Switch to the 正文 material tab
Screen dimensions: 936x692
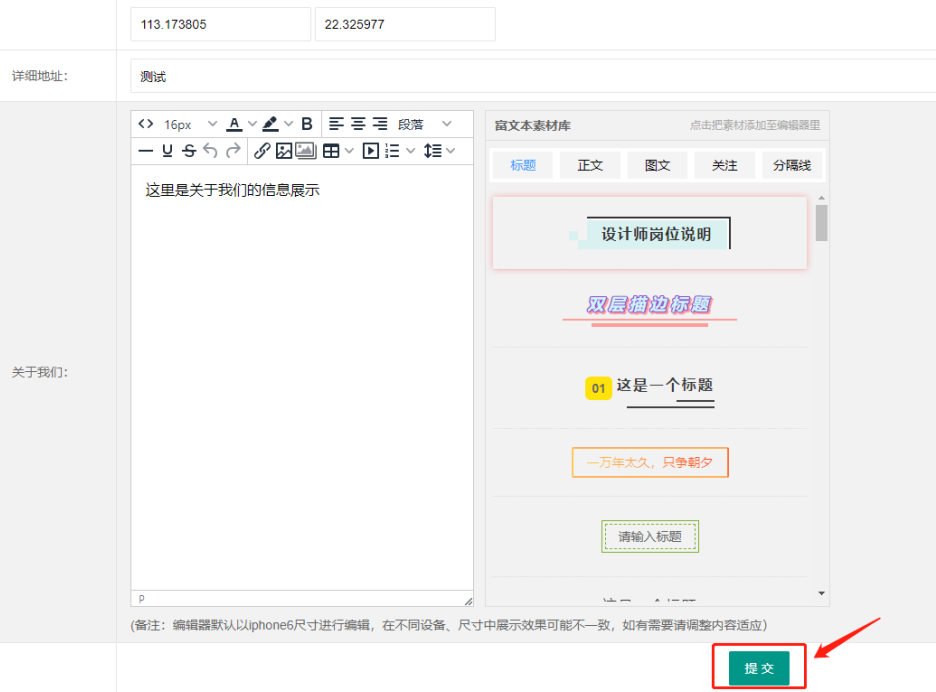590,165
